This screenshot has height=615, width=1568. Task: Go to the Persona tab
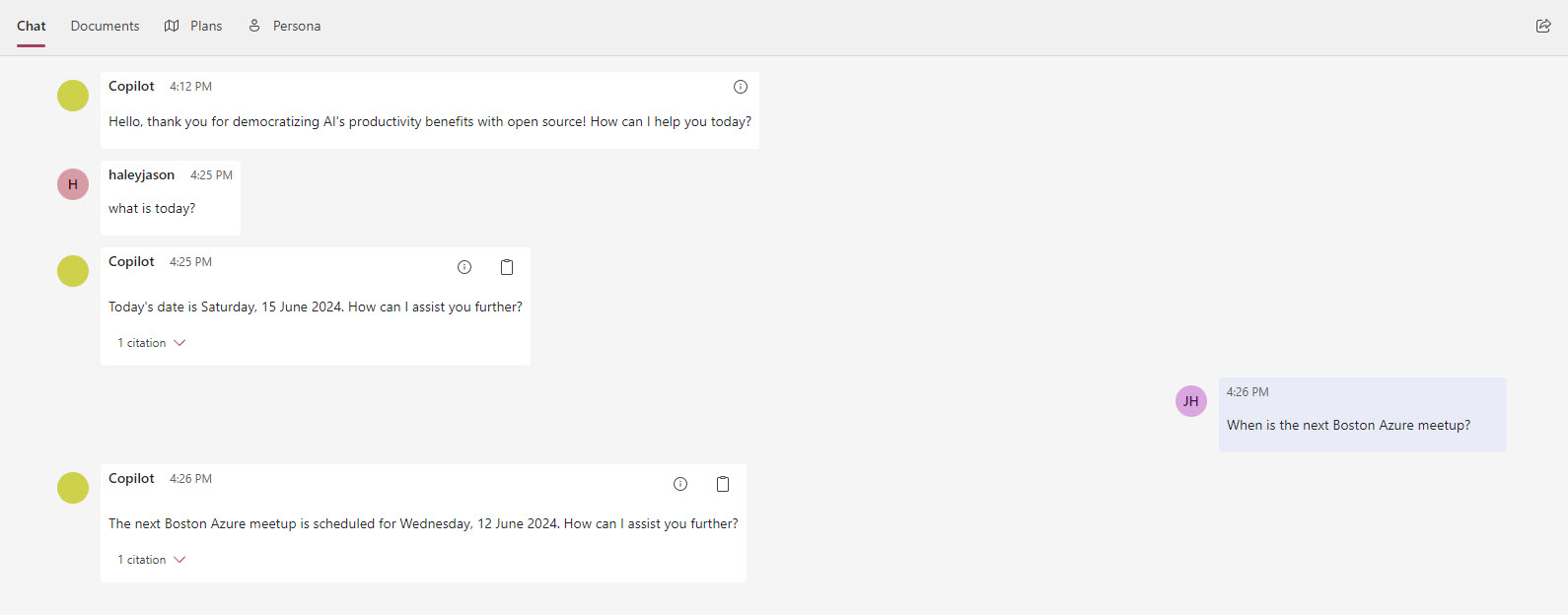pyautogui.click(x=284, y=26)
